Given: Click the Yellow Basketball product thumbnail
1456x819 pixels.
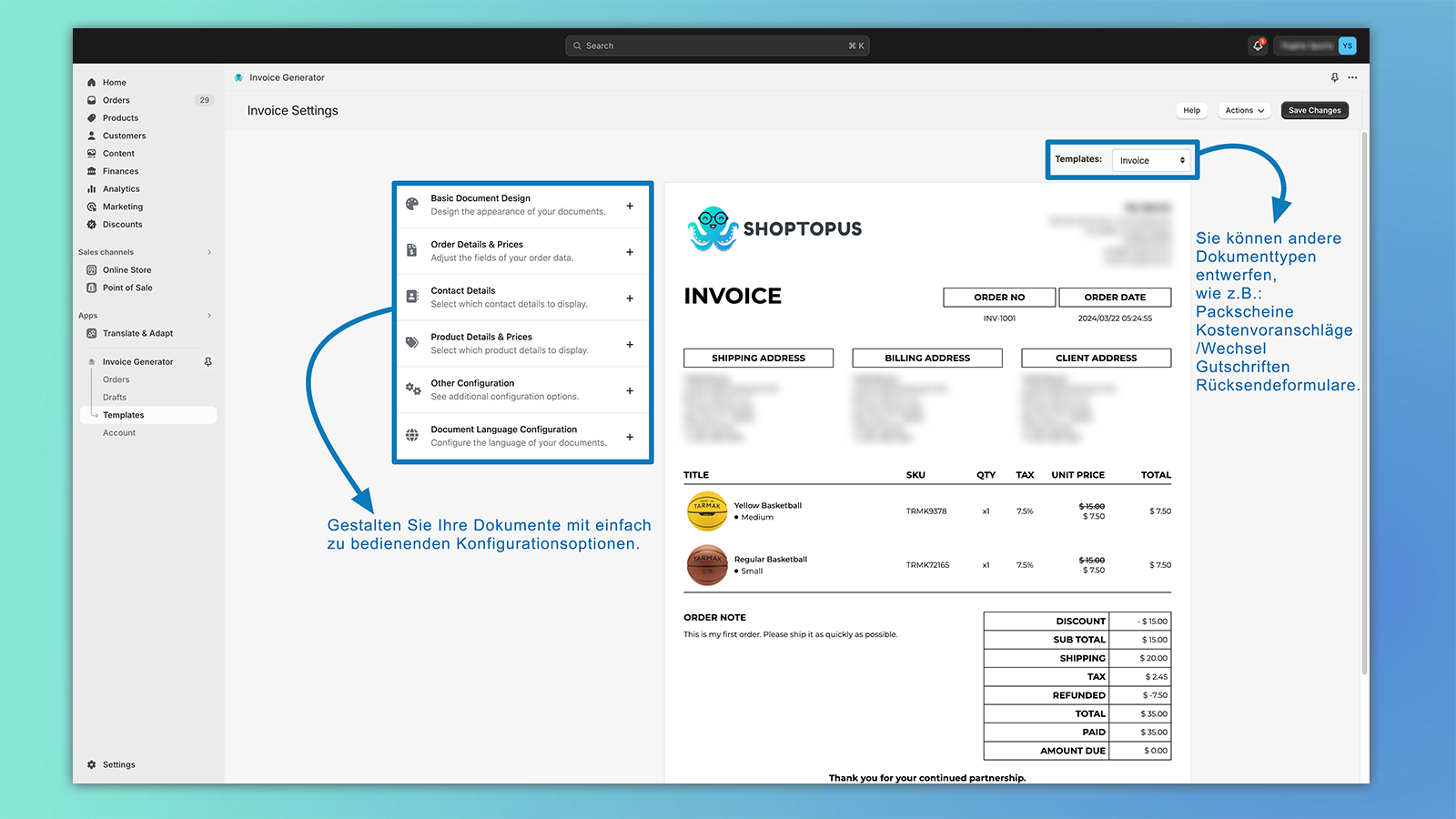Looking at the screenshot, I should (707, 511).
